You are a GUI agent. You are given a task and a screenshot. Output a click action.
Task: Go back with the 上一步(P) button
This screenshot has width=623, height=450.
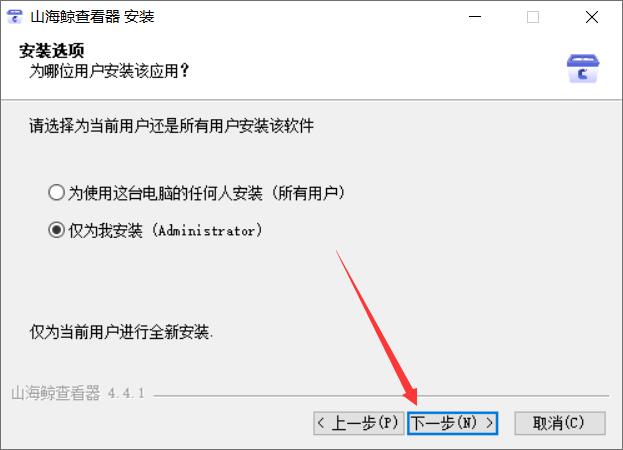358,423
